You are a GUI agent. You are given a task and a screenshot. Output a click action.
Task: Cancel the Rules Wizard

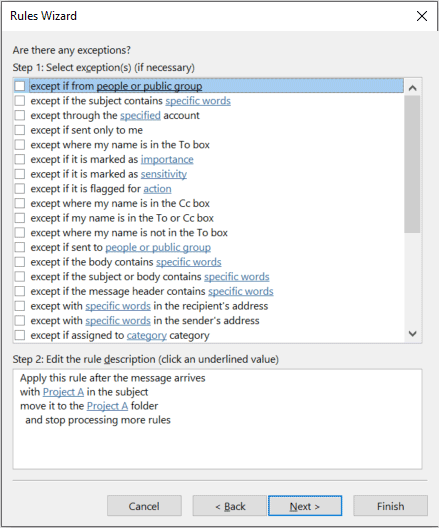[144, 506]
